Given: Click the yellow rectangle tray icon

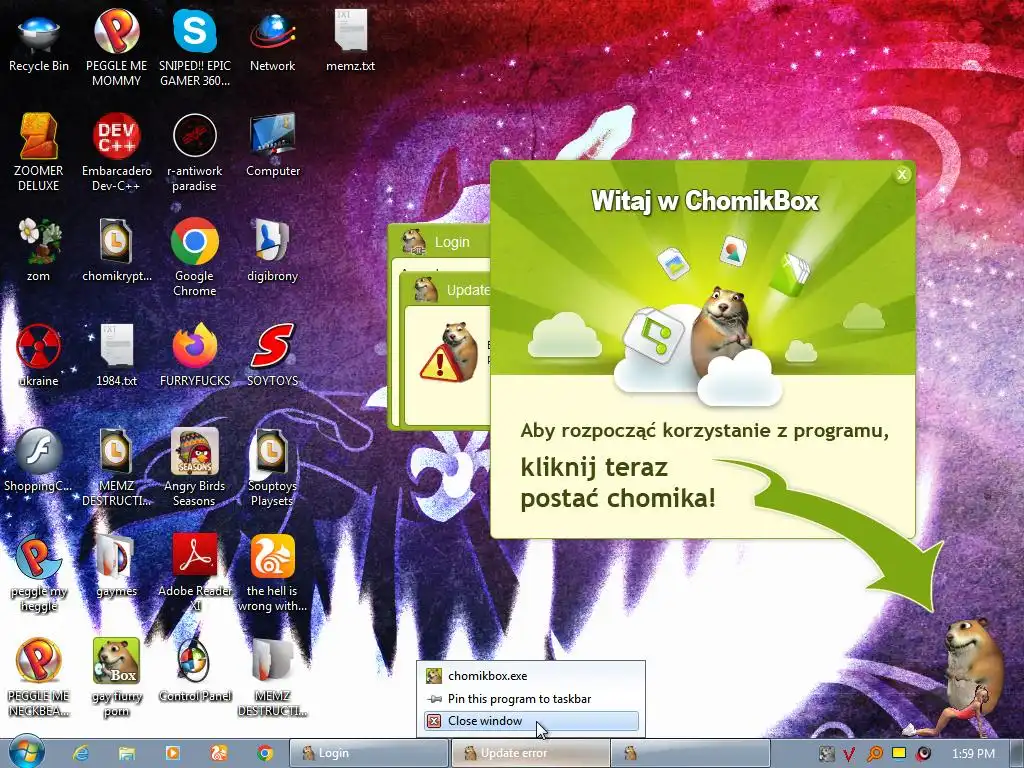Looking at the screenshot, I should point(899,752).
